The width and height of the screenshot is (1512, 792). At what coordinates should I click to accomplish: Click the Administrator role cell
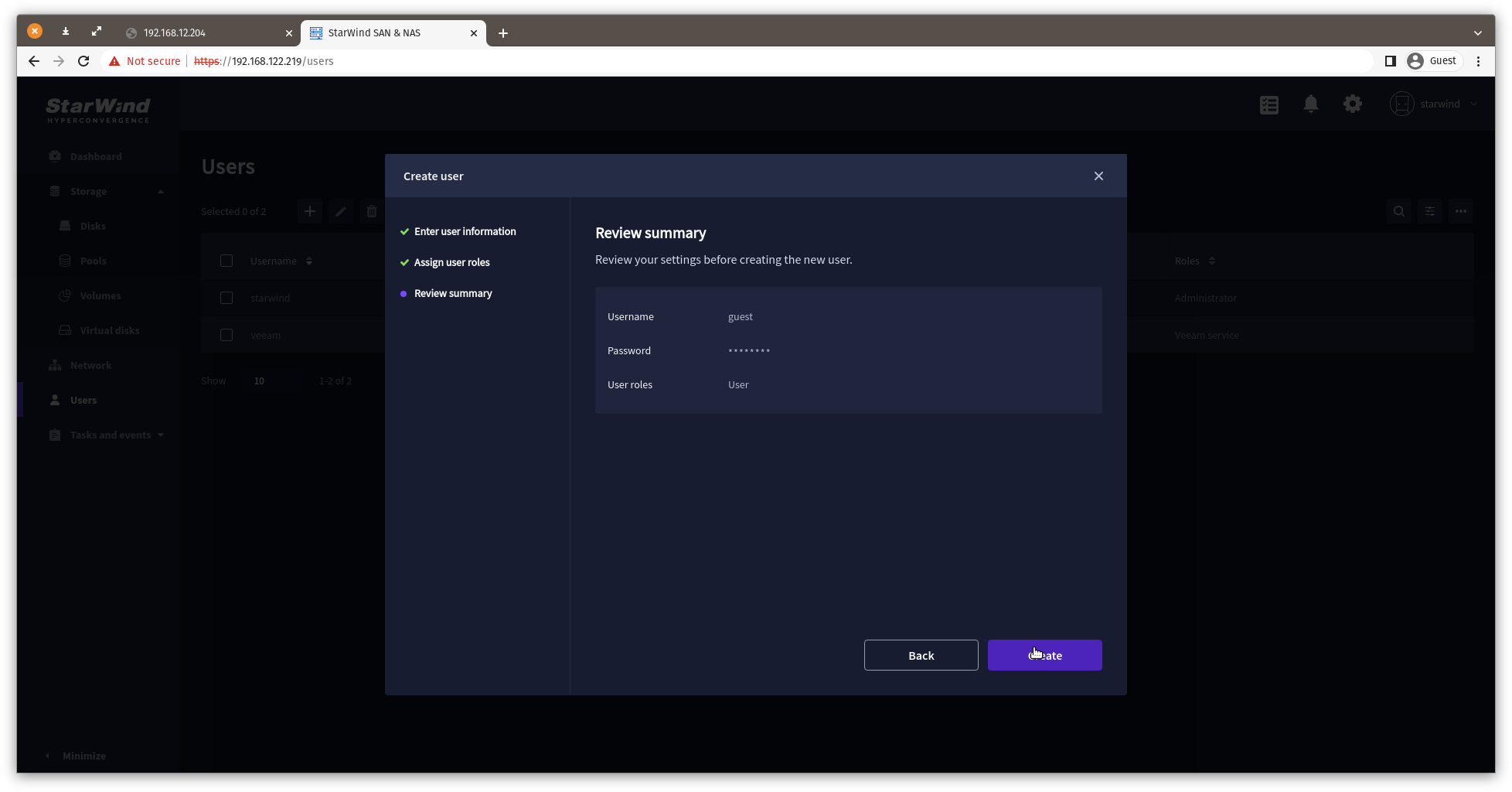click(1205, 298)
